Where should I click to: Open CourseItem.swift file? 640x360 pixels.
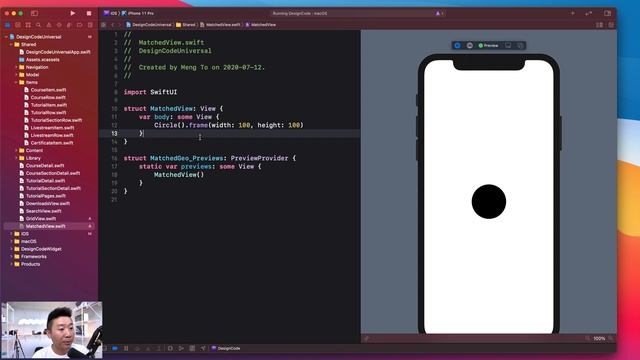(x=45, y=90)
